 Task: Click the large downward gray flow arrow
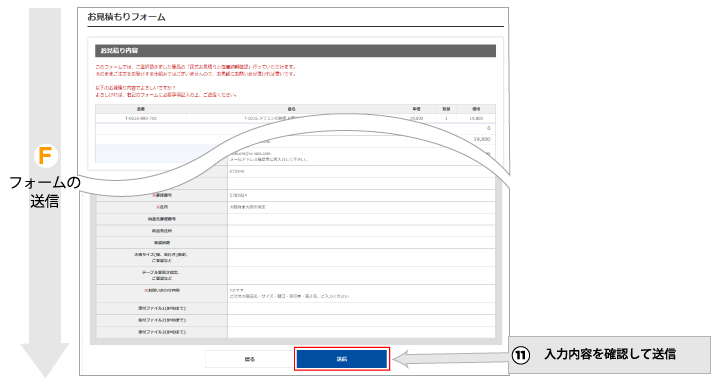point(45,192)
